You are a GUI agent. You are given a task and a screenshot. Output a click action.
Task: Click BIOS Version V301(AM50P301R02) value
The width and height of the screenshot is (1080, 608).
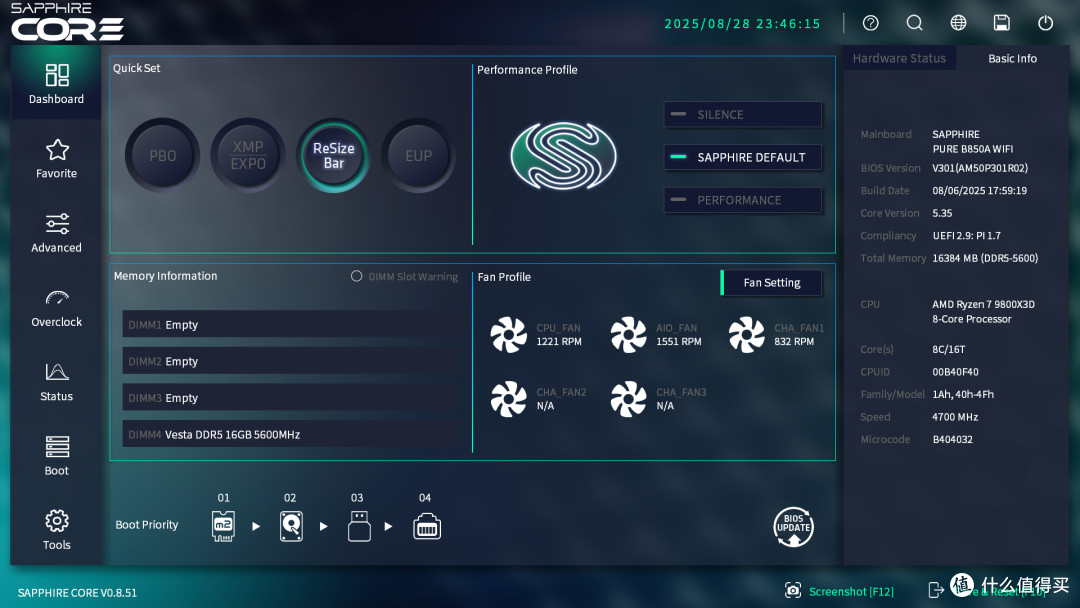tap(979, 168)
